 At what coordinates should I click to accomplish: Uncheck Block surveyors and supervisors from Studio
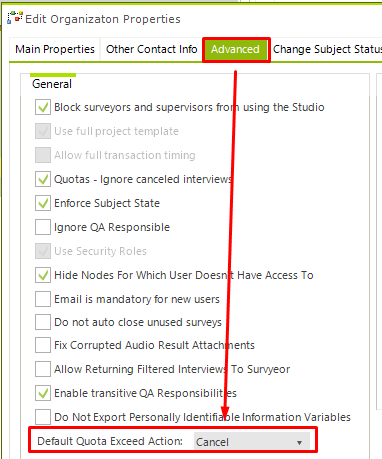click(43, 107)
